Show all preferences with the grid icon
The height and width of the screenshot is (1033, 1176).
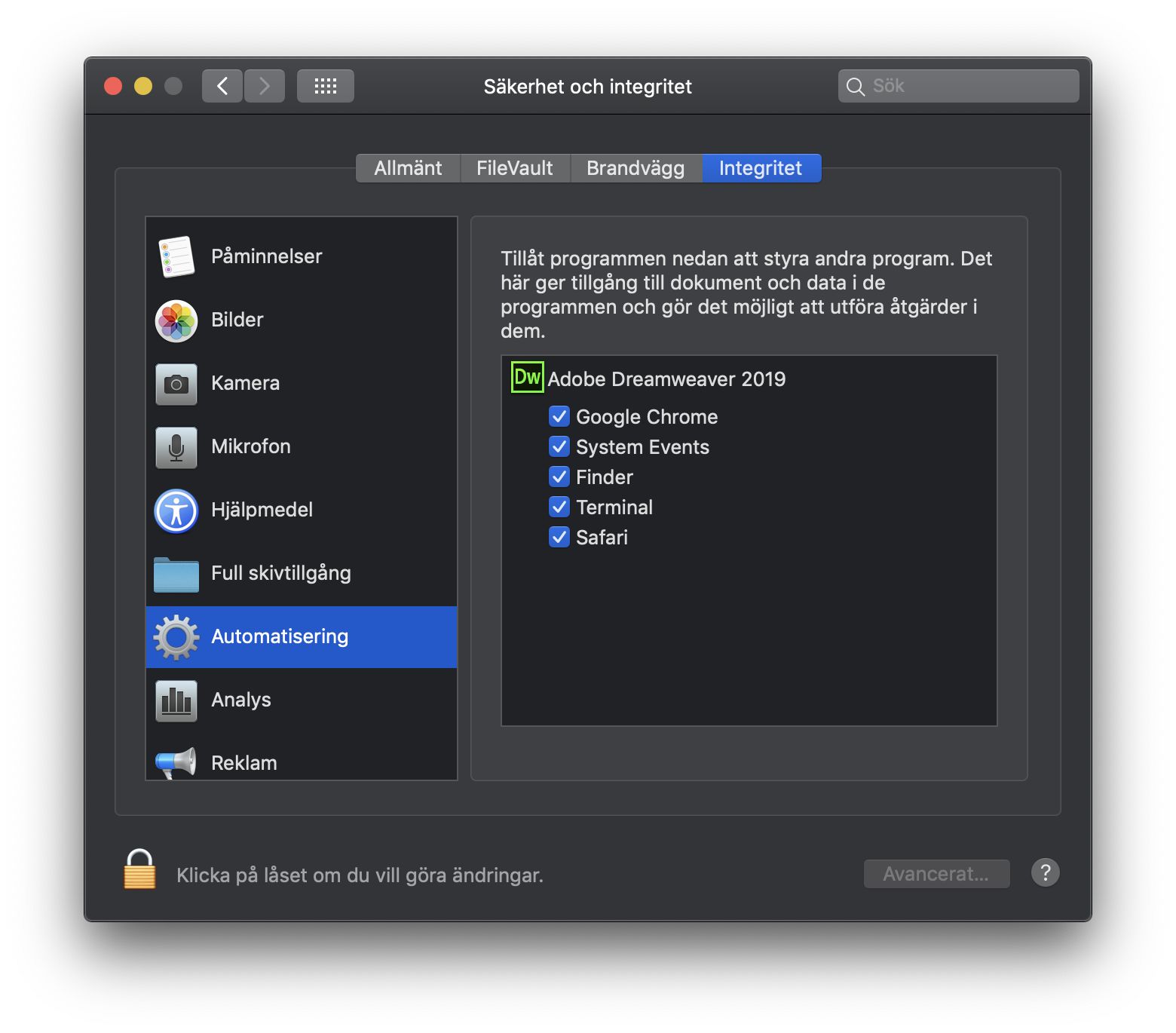pyautogui.click(x=326, y=86)
